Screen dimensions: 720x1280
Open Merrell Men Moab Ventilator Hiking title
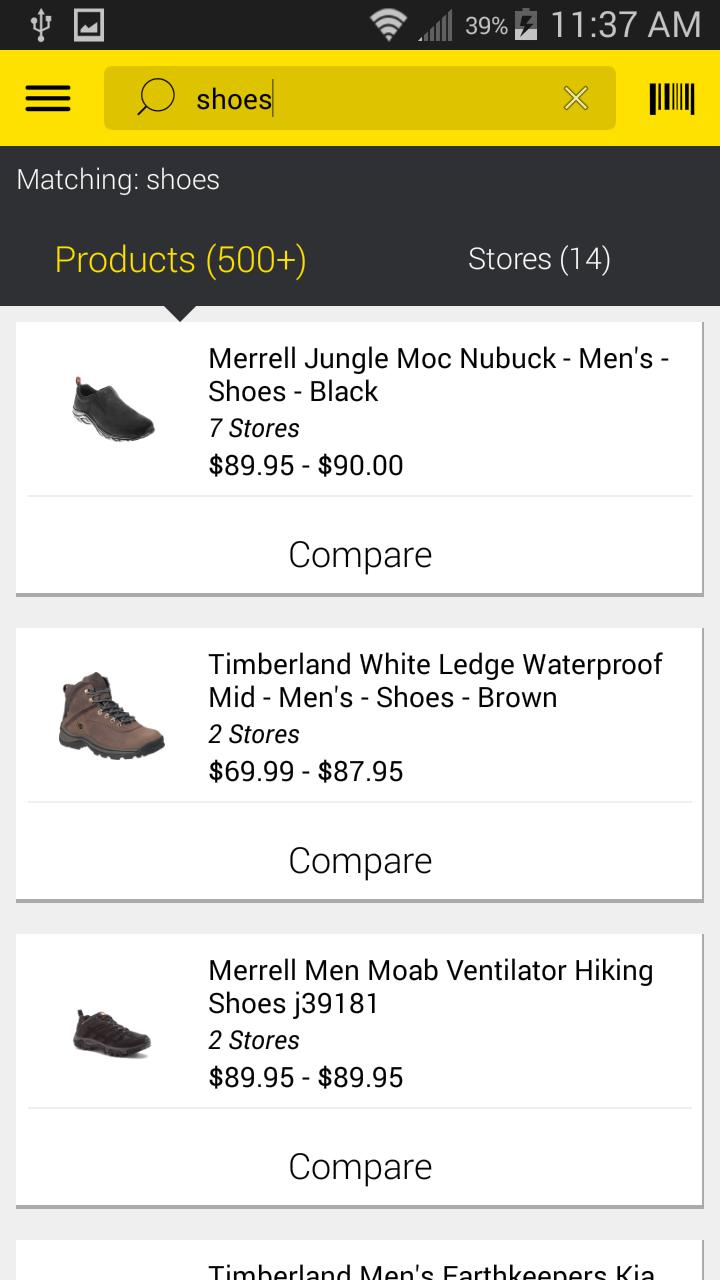pyautogui.click(x=430, y=987)
